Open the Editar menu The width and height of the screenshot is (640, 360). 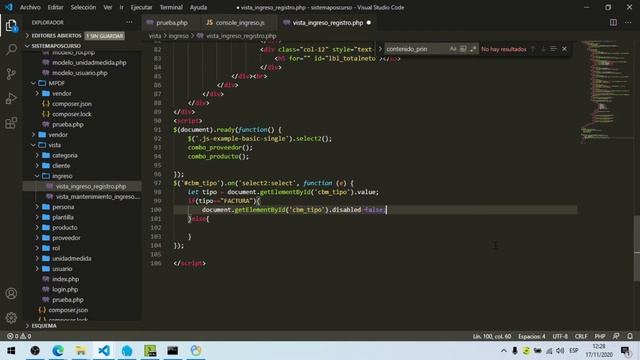click(x=56, y=7)
